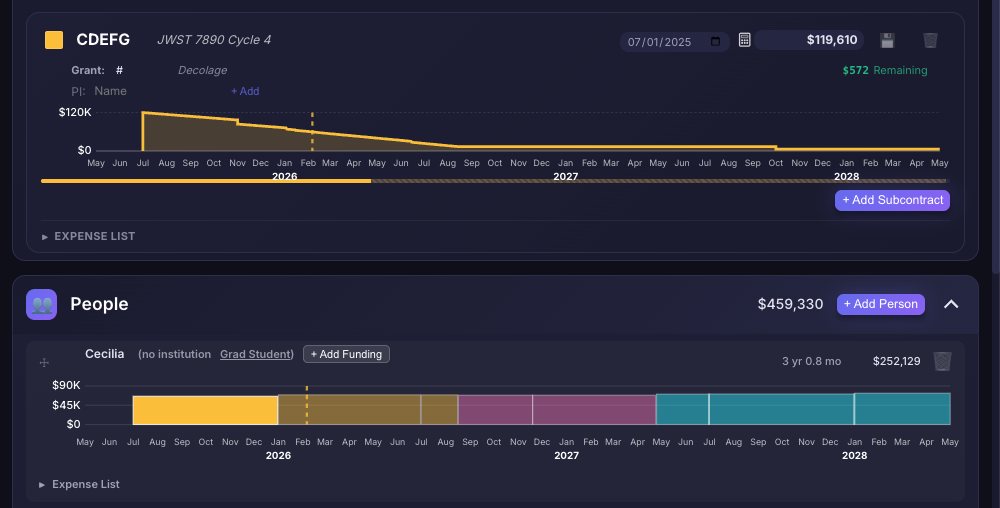
Task: Expand the CDEFG grant Expense List
Action: 88,236
